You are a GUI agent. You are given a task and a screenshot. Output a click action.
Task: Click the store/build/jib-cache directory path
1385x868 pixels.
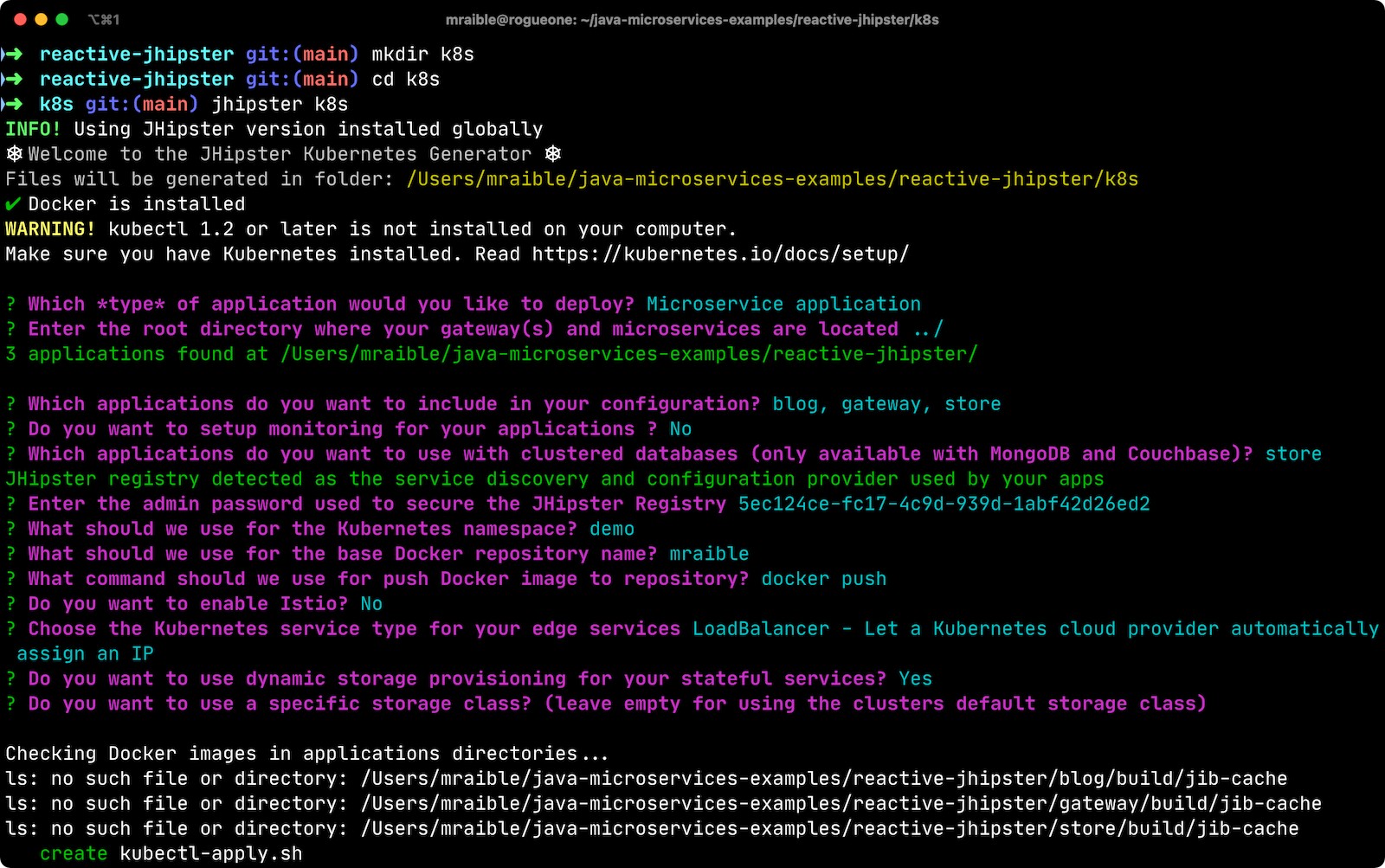[x=829, y=829]
